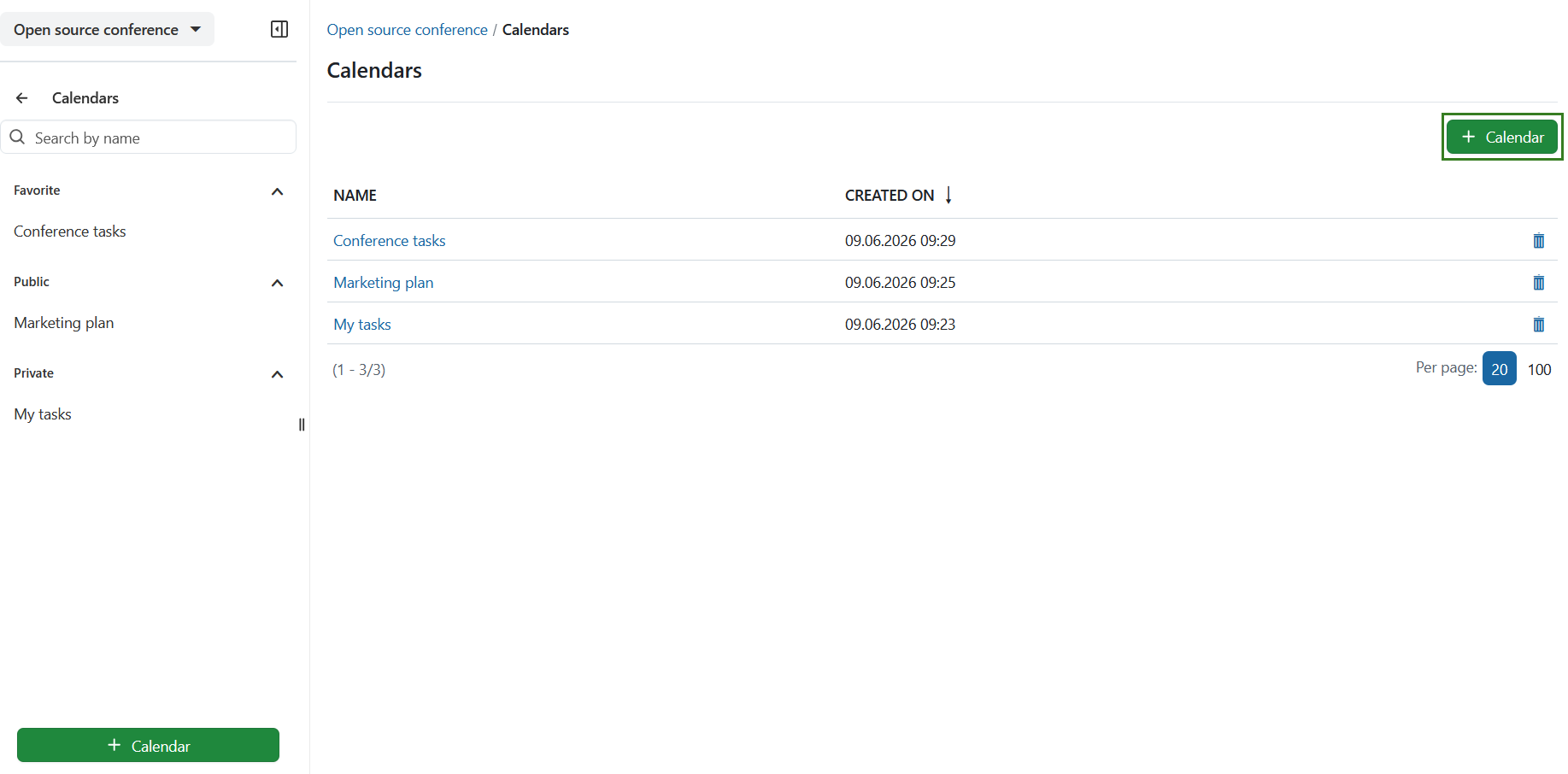Open Marketing plan in the sidebar
This screenshot has height=774, width=1568.
click(64, 323)
